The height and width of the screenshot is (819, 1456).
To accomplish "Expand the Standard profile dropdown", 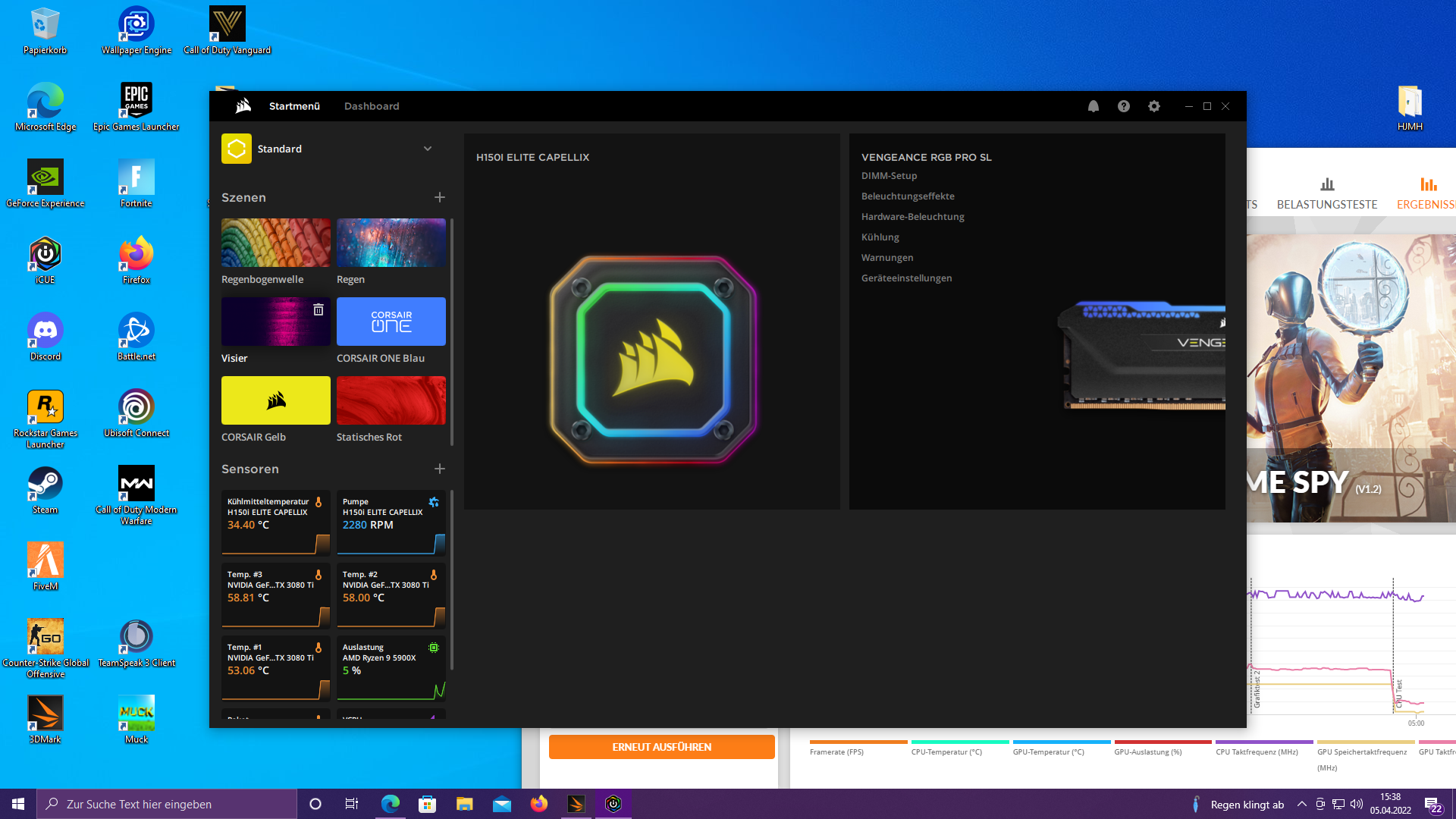I will [x=428, y=149].
